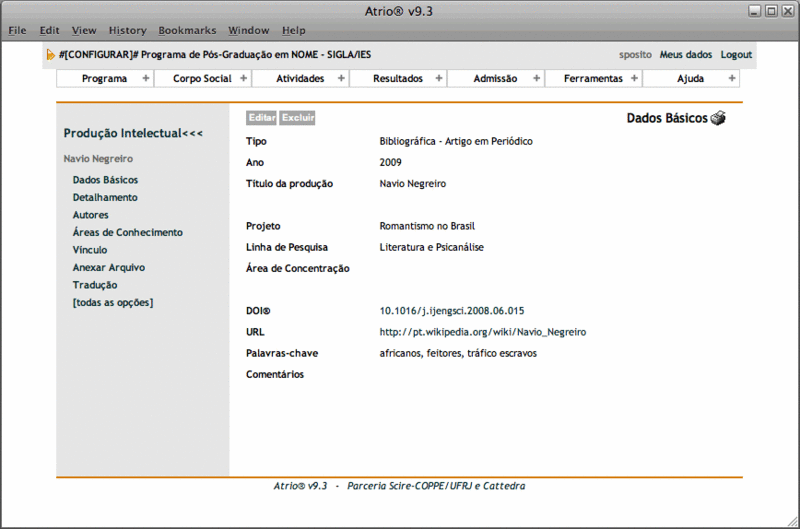Click the printer icon beside Dados Básicos

coord(718,119)
